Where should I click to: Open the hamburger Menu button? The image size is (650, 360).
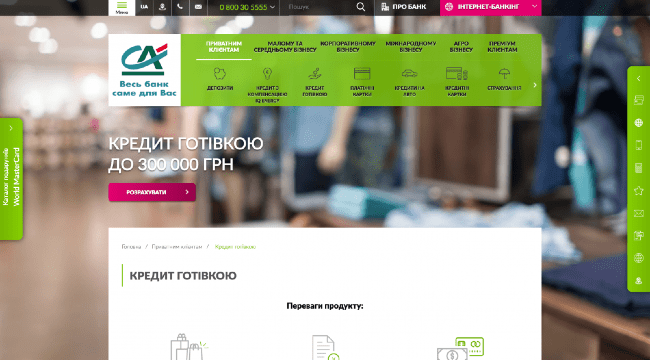pos(121,7)
